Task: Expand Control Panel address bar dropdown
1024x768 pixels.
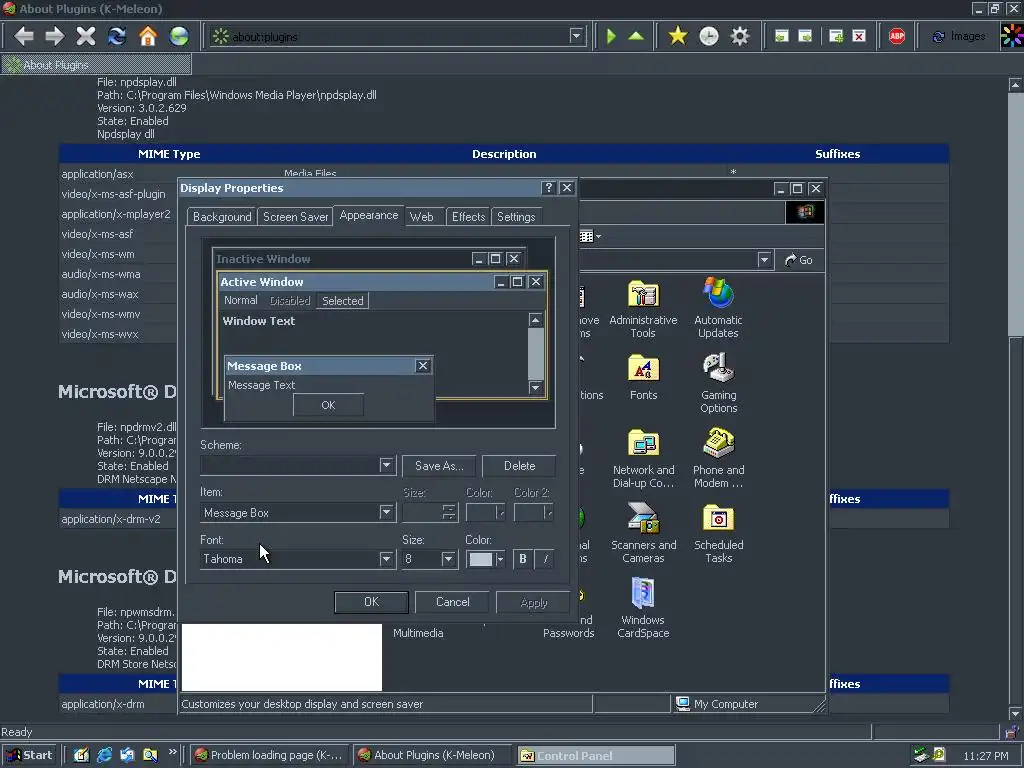Action: (x=764, y=260)
